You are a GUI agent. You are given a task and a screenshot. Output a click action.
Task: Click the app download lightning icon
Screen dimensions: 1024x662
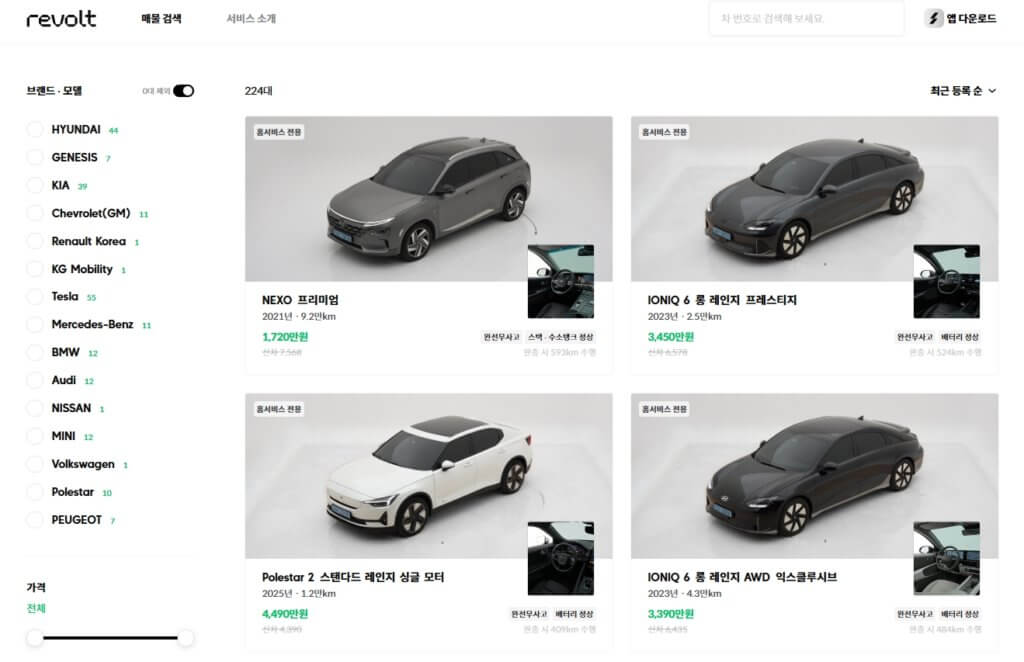(934, 19)
